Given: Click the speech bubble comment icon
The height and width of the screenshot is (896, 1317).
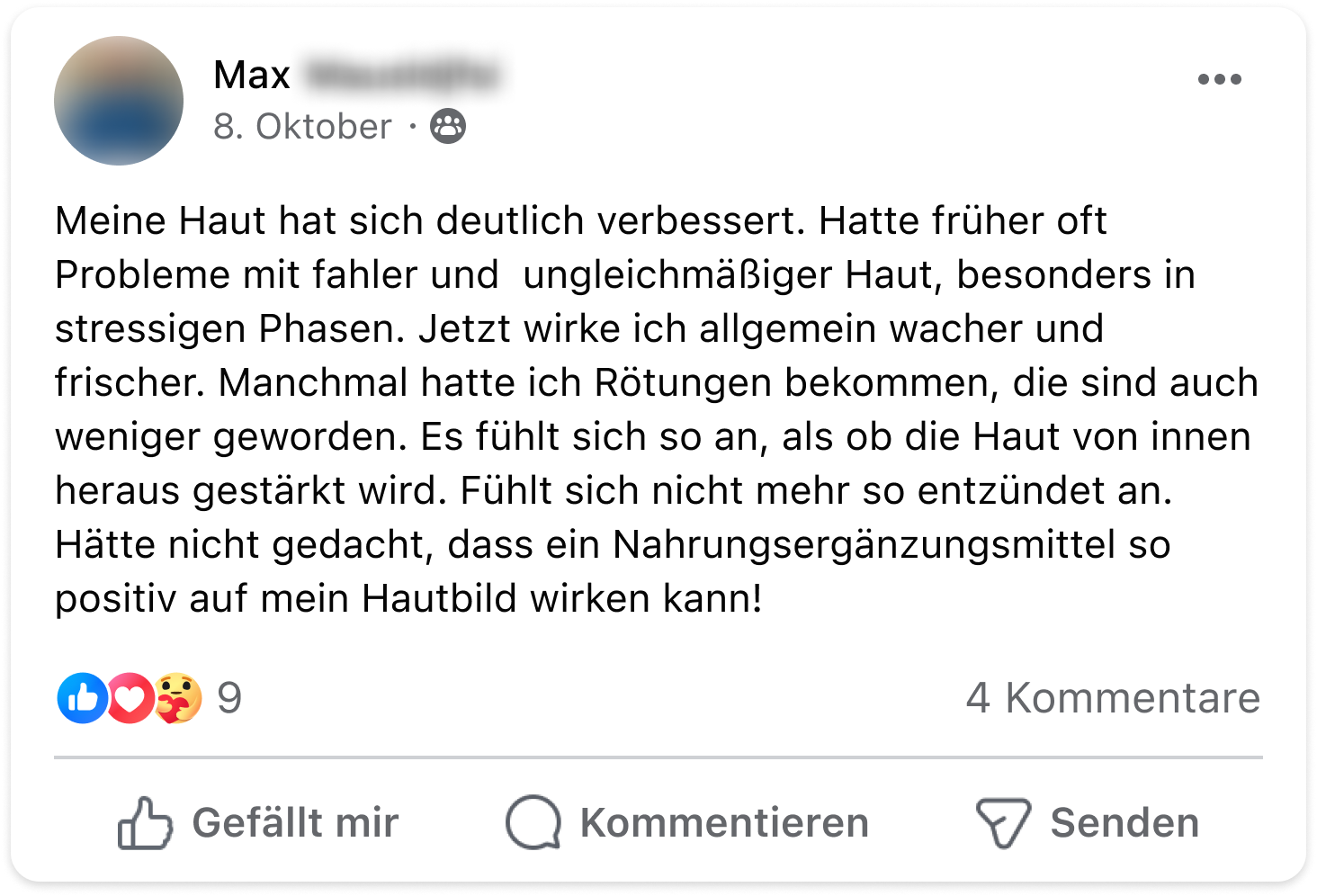Looking at the screenshot, I should (x=533, y=823).
